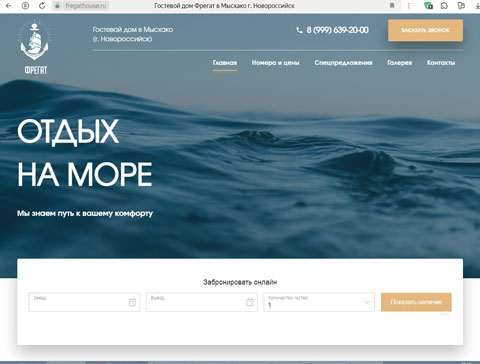Call the 8 (999) 639-20-00 phone link
This screenshot has height=364, width=480.
338,30
